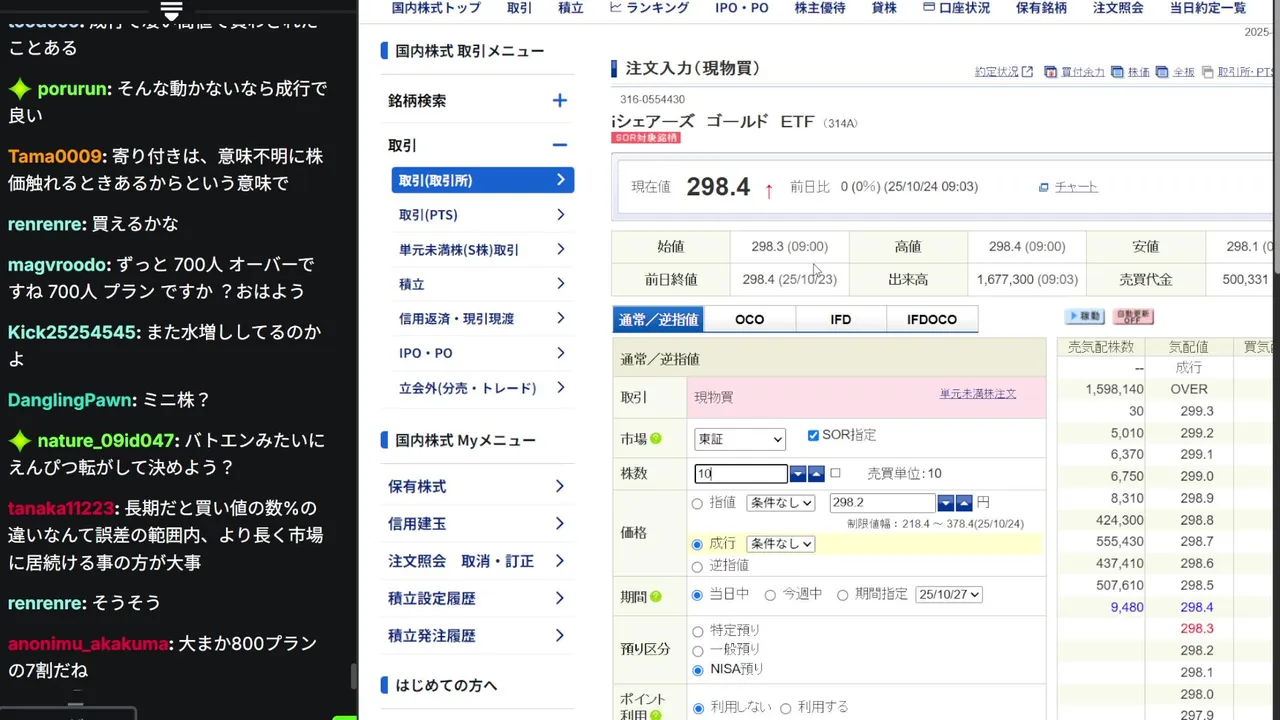This screenshot has width=1280, height=720.
Task: Switch to the IFDOCO order tab
Action: [932, 320]
